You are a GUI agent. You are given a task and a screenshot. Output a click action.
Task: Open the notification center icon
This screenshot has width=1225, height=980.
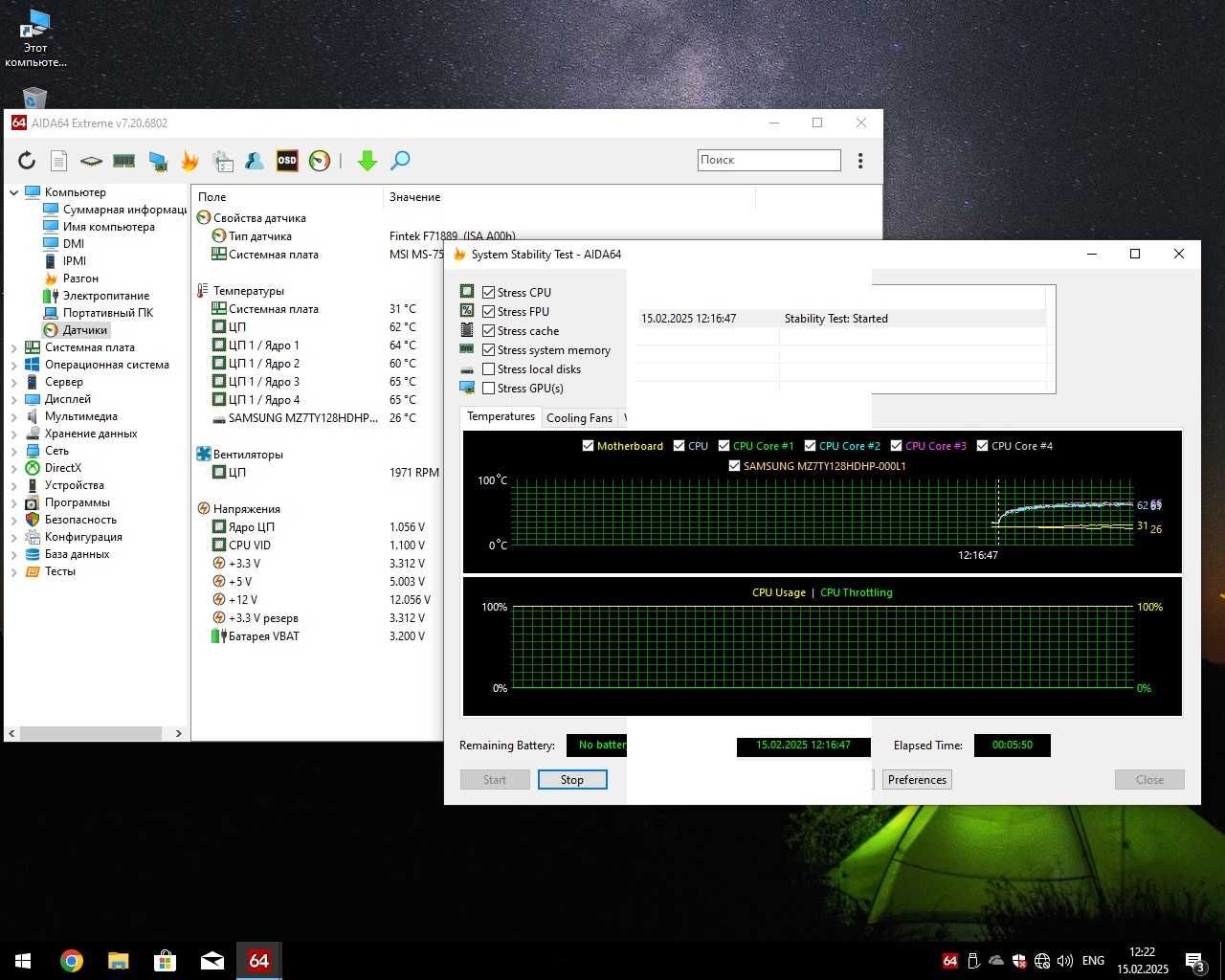click(x=1195, y=962)
